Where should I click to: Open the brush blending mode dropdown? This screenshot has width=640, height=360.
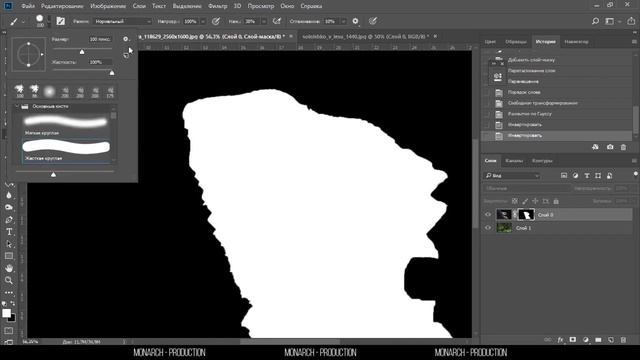(x=122, y=21)
